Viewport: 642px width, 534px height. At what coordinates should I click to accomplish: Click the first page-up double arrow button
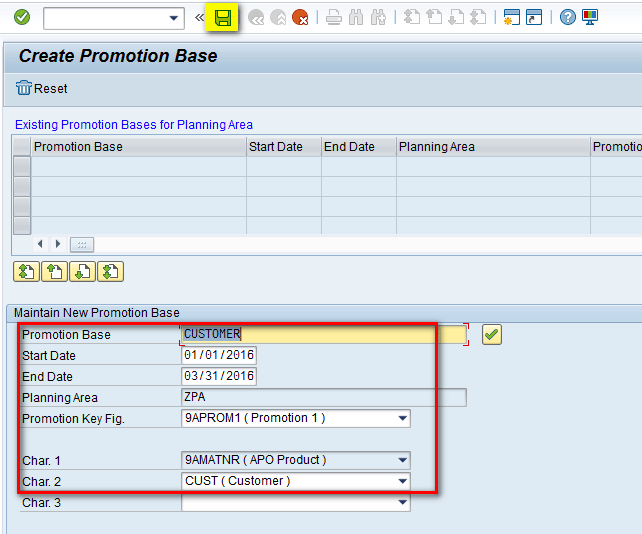point(26,271)
